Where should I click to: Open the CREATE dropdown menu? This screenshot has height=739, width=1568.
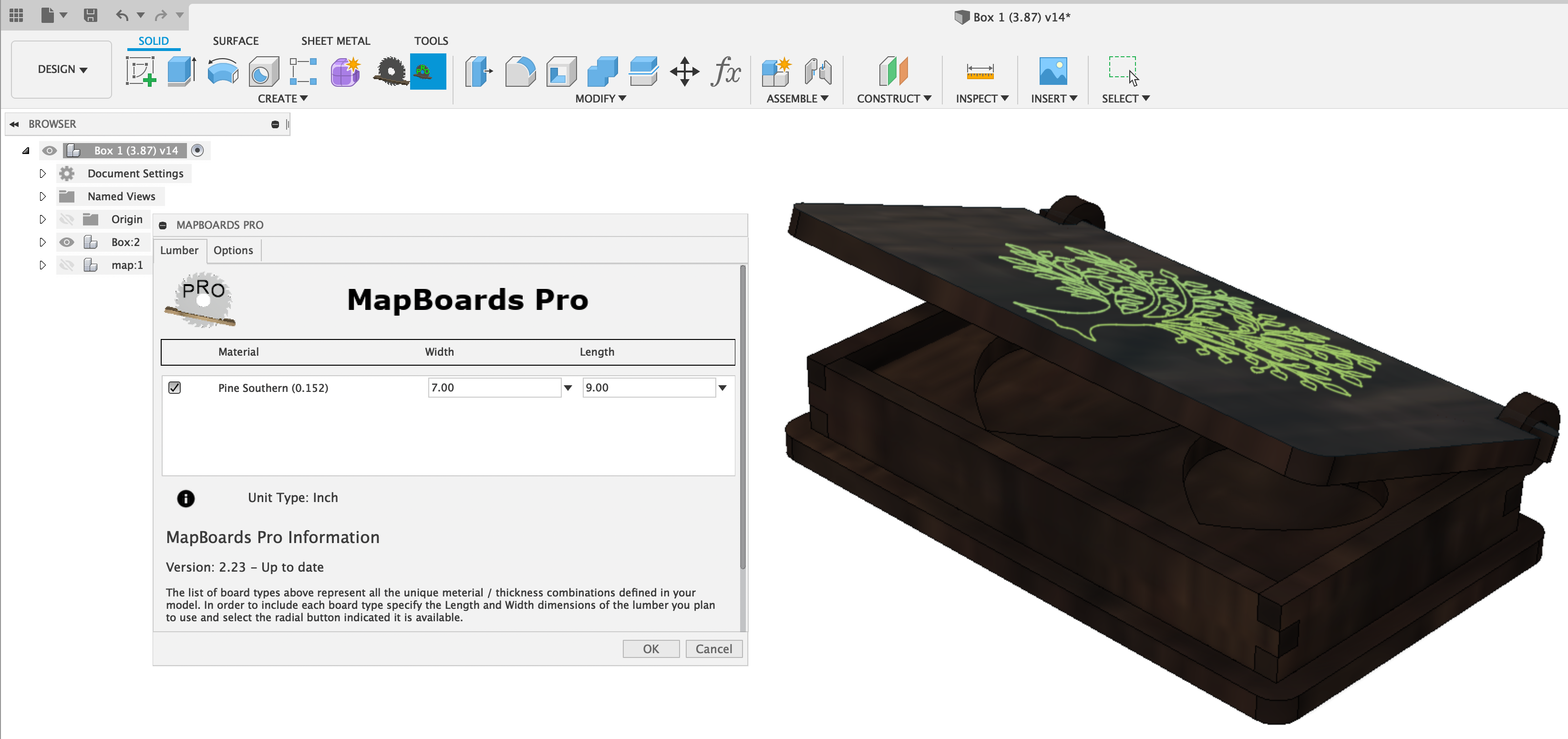pyautogui.click(x=282, y=99)
